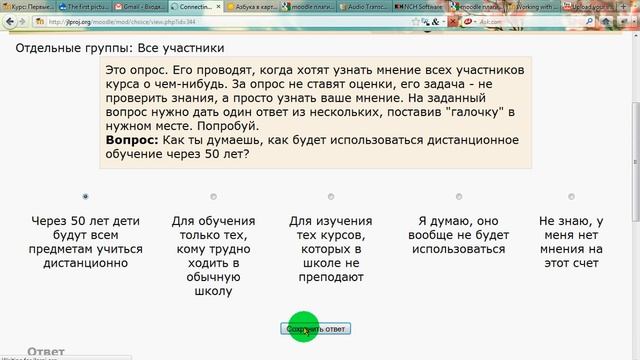Select radio 'Для обучения только тех, кому трудно'

coord(213,196)
